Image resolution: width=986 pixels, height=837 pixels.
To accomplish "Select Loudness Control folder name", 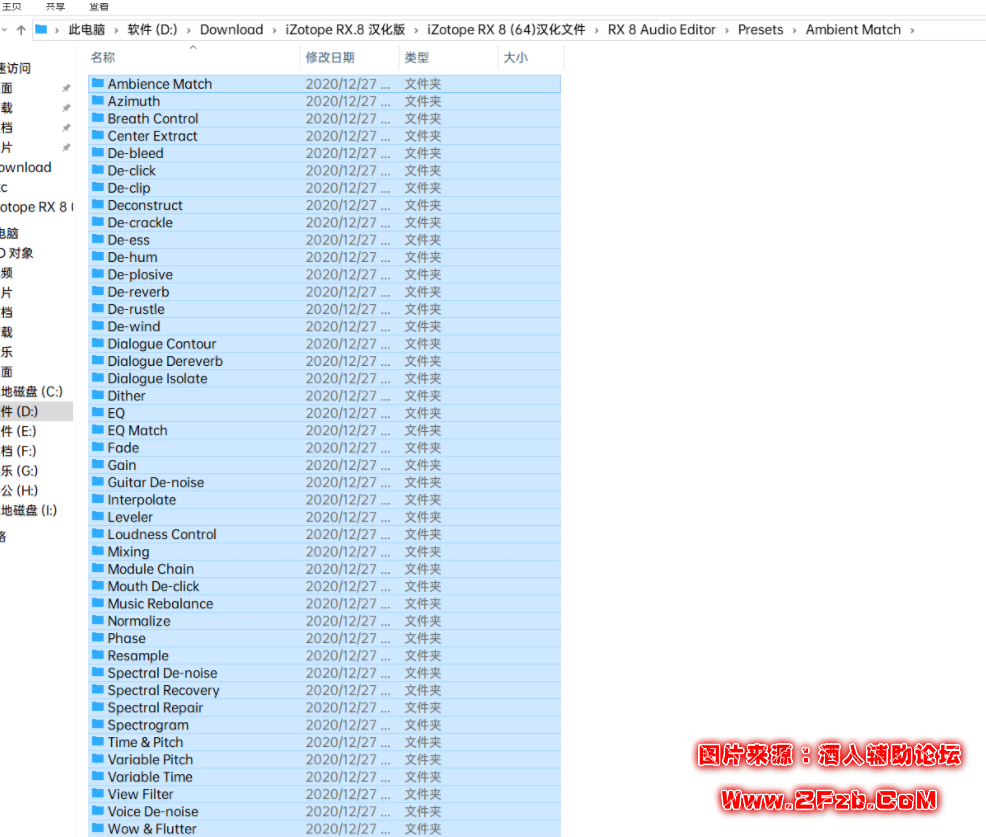I will (162, 534).
